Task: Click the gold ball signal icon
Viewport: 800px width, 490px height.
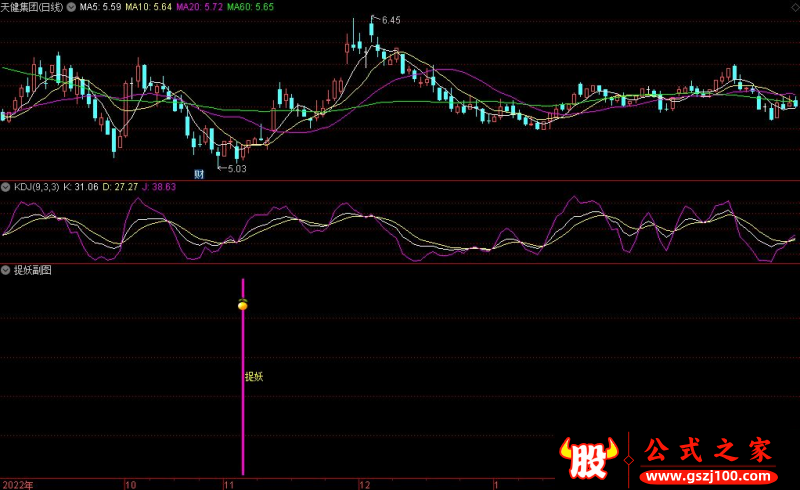Action: (x=242, y=304)
